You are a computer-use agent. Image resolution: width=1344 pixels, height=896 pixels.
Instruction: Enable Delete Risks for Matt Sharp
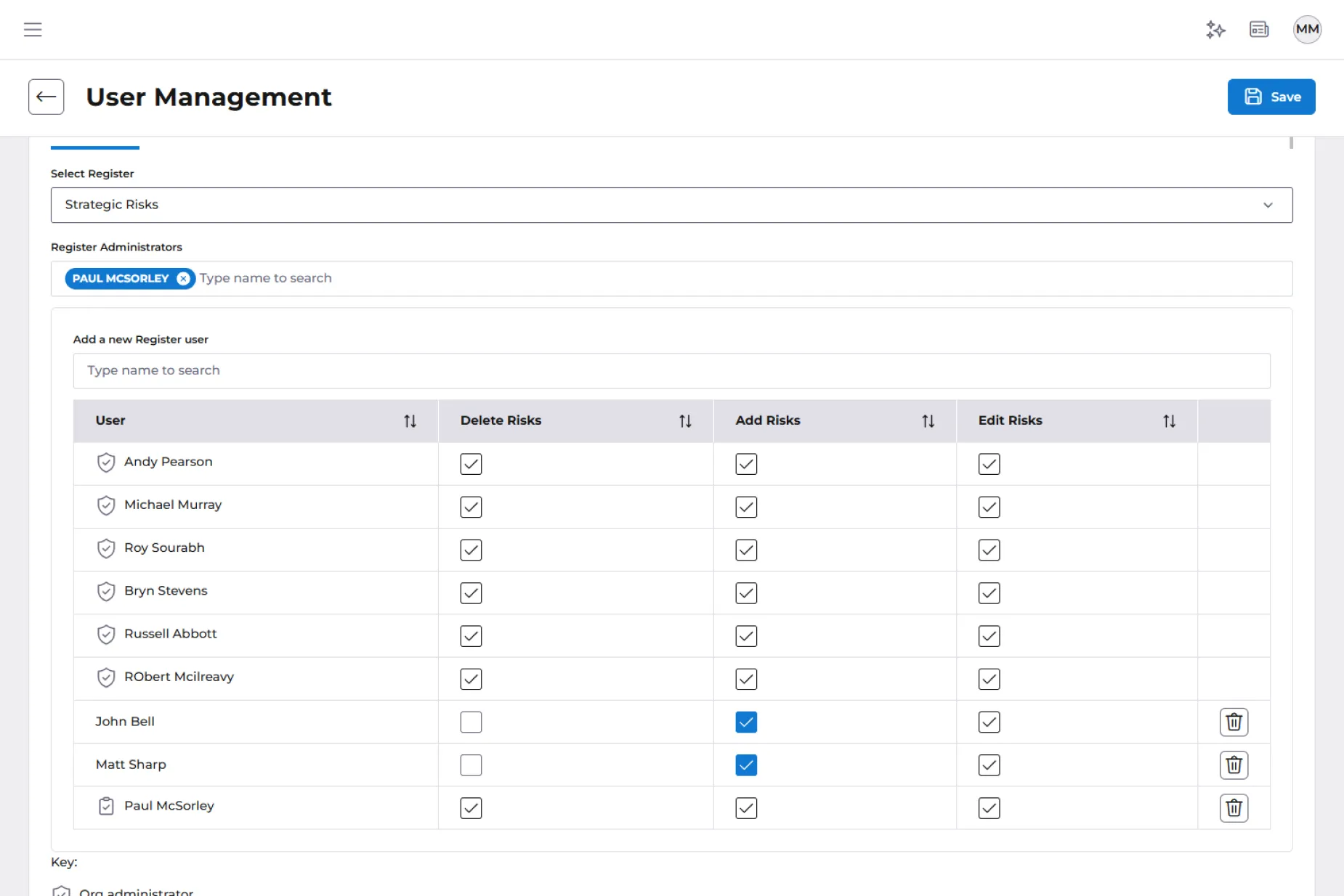point(471,765)
